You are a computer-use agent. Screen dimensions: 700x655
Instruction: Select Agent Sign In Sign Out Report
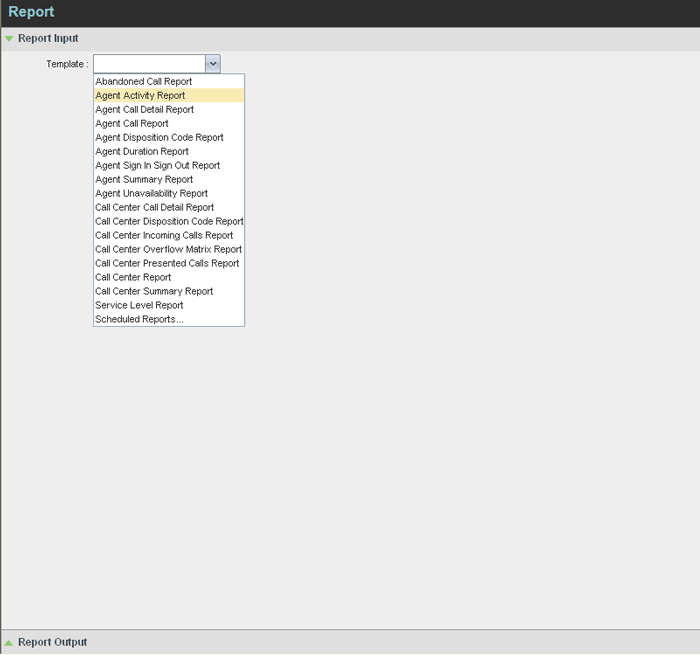[169, 165]
